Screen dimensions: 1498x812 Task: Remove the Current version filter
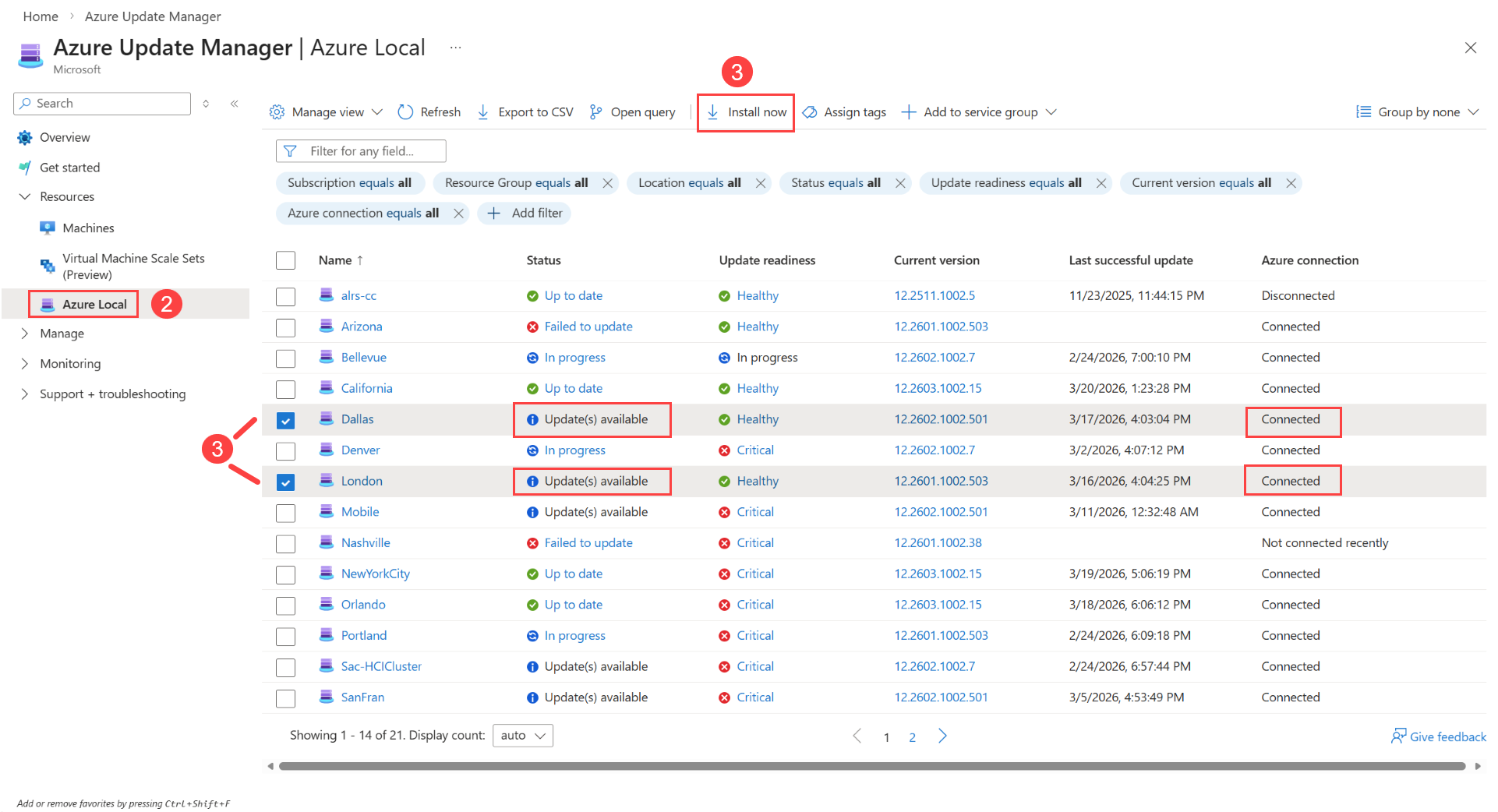1291,183
